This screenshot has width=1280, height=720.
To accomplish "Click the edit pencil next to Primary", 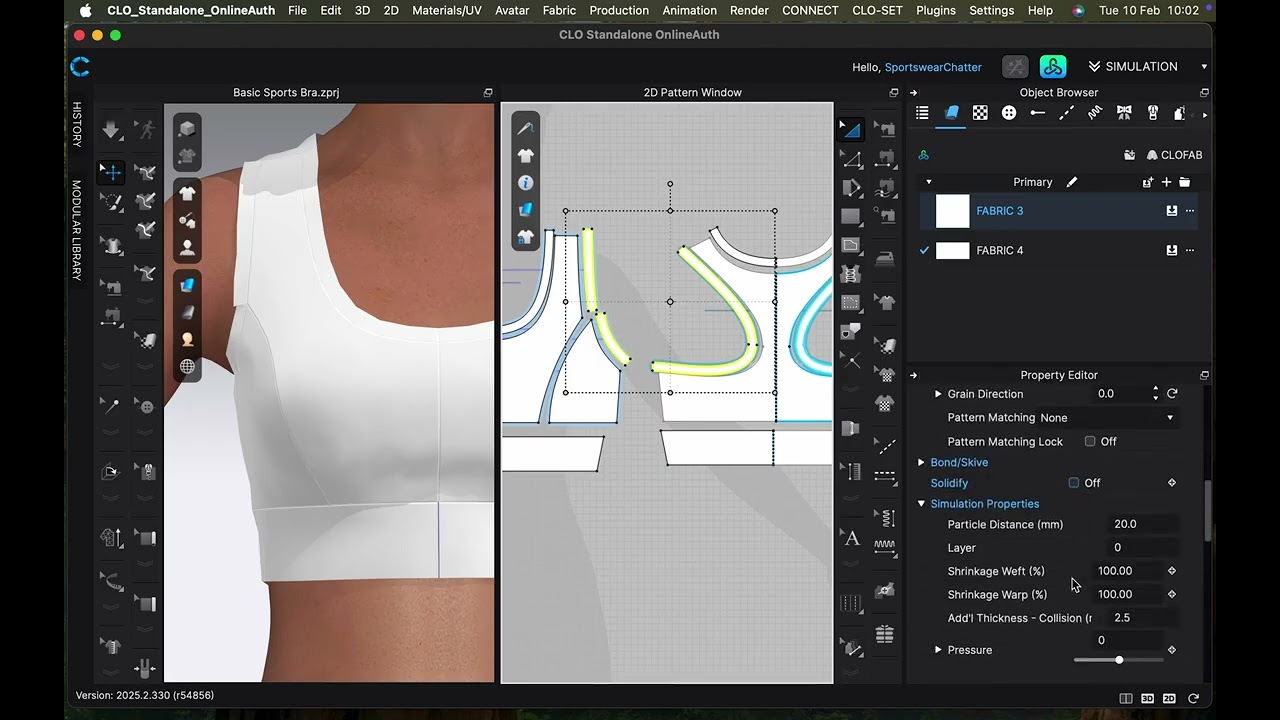I will (1072, 182).
